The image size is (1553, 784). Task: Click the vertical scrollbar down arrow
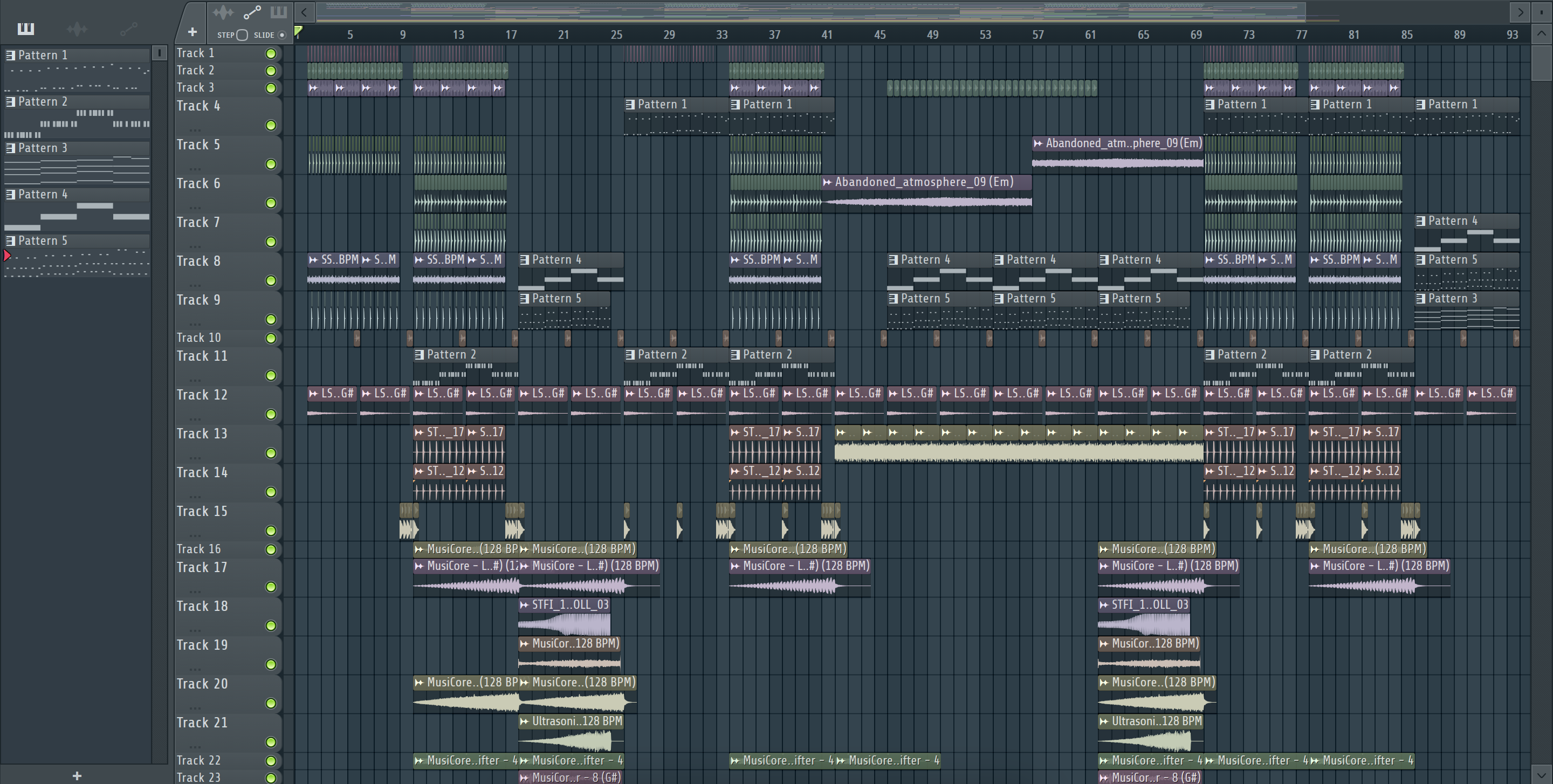tap(1542, 774)
